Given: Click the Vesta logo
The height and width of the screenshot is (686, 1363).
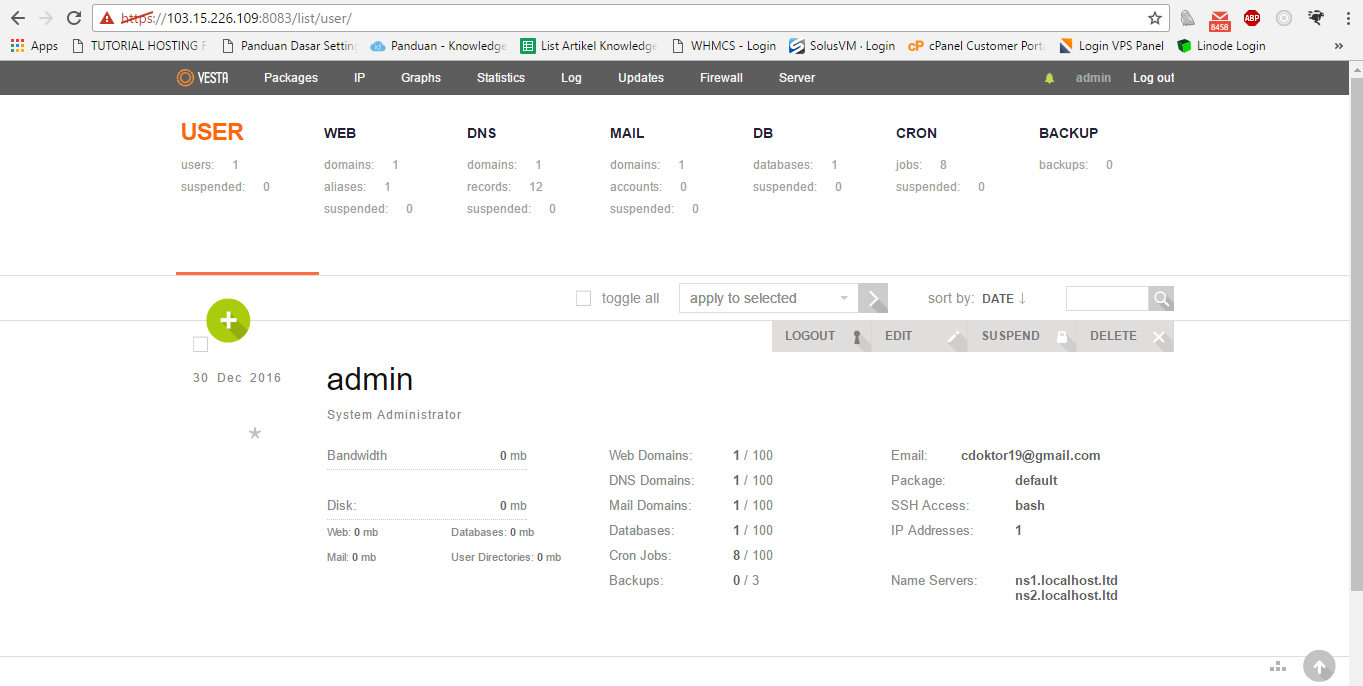Looking at the screenshot, I should (x=203, y=77).
